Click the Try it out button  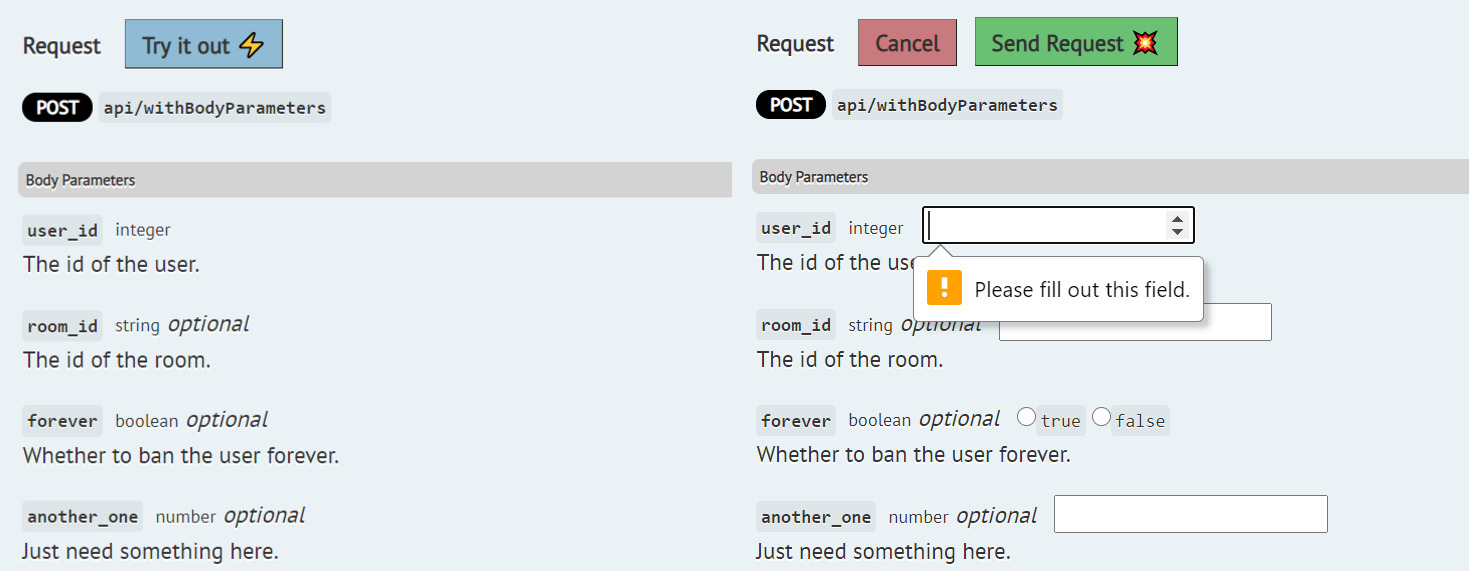[x=203, y=45]
